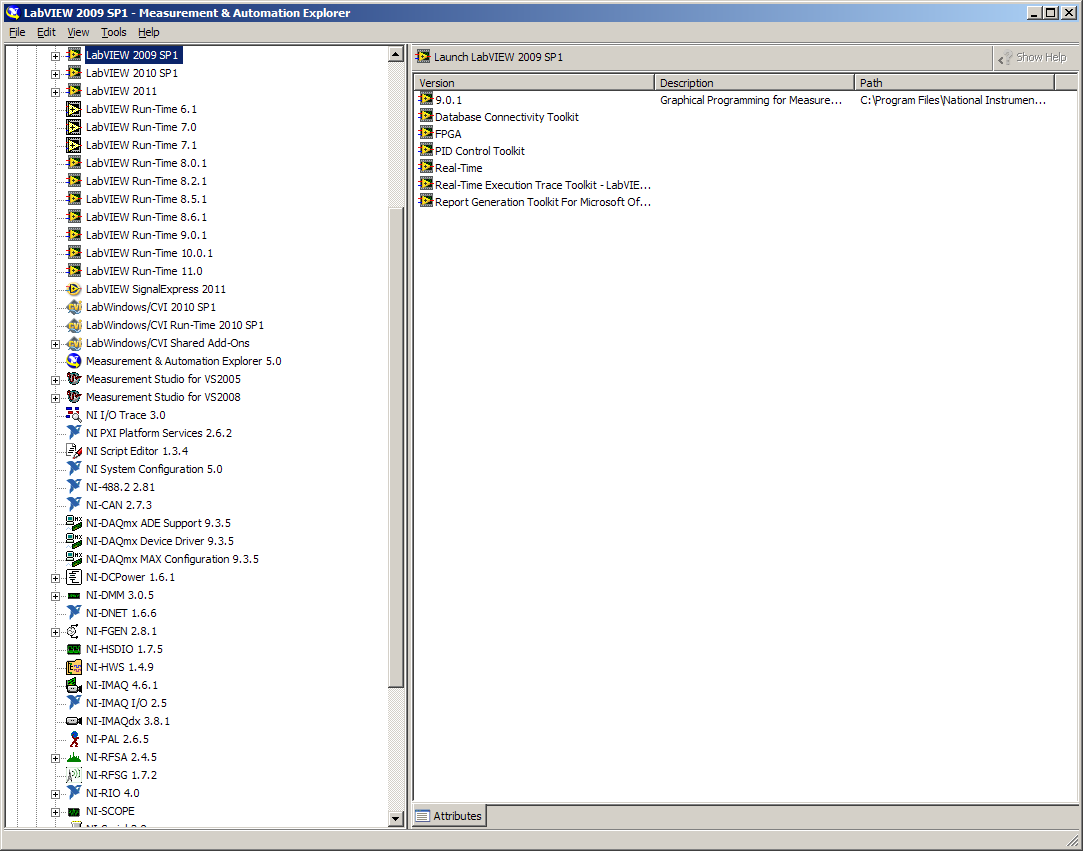This screenshot has width=1083, height=851.
Task: Select NI System Configuration 5.0 item
Action: click(x=154, y=469)
